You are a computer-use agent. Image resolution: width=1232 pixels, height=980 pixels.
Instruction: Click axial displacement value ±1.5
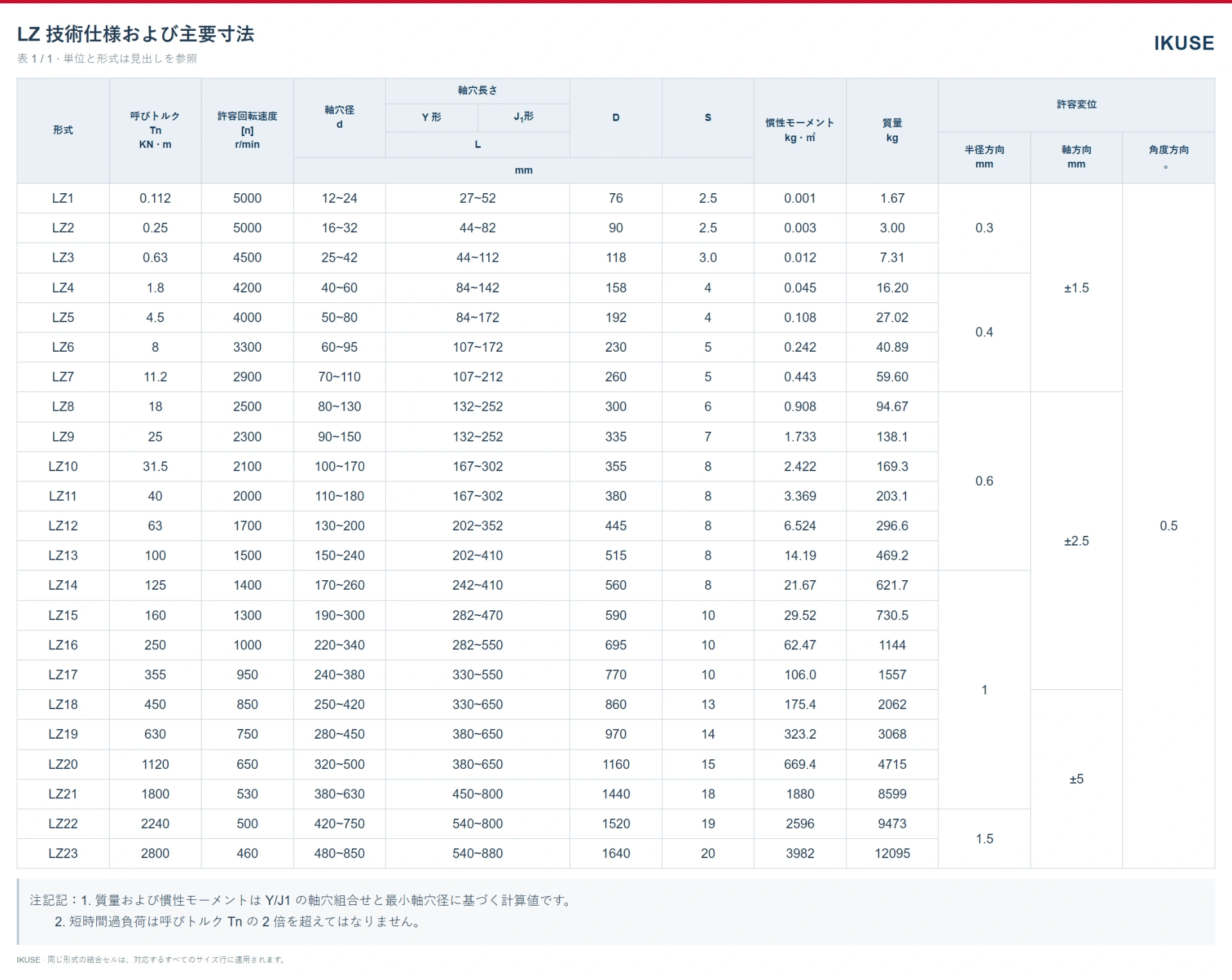tap(1076, 288)
